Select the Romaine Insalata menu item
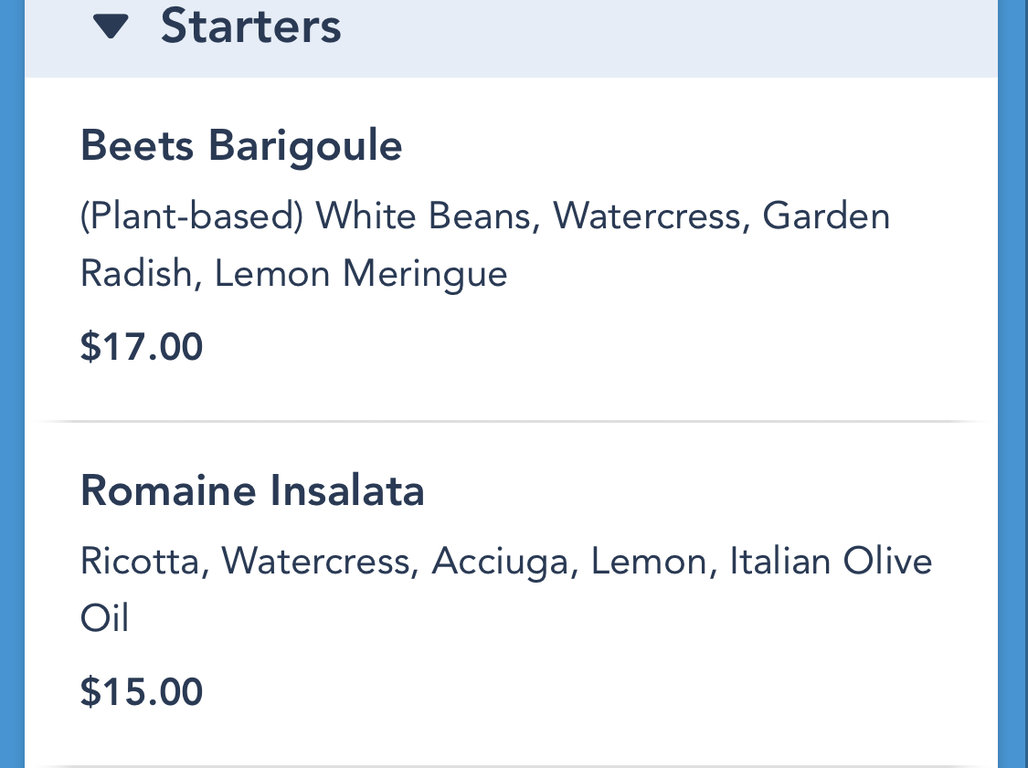This screenshot has height=768, width=1028. tap(252, 491)
